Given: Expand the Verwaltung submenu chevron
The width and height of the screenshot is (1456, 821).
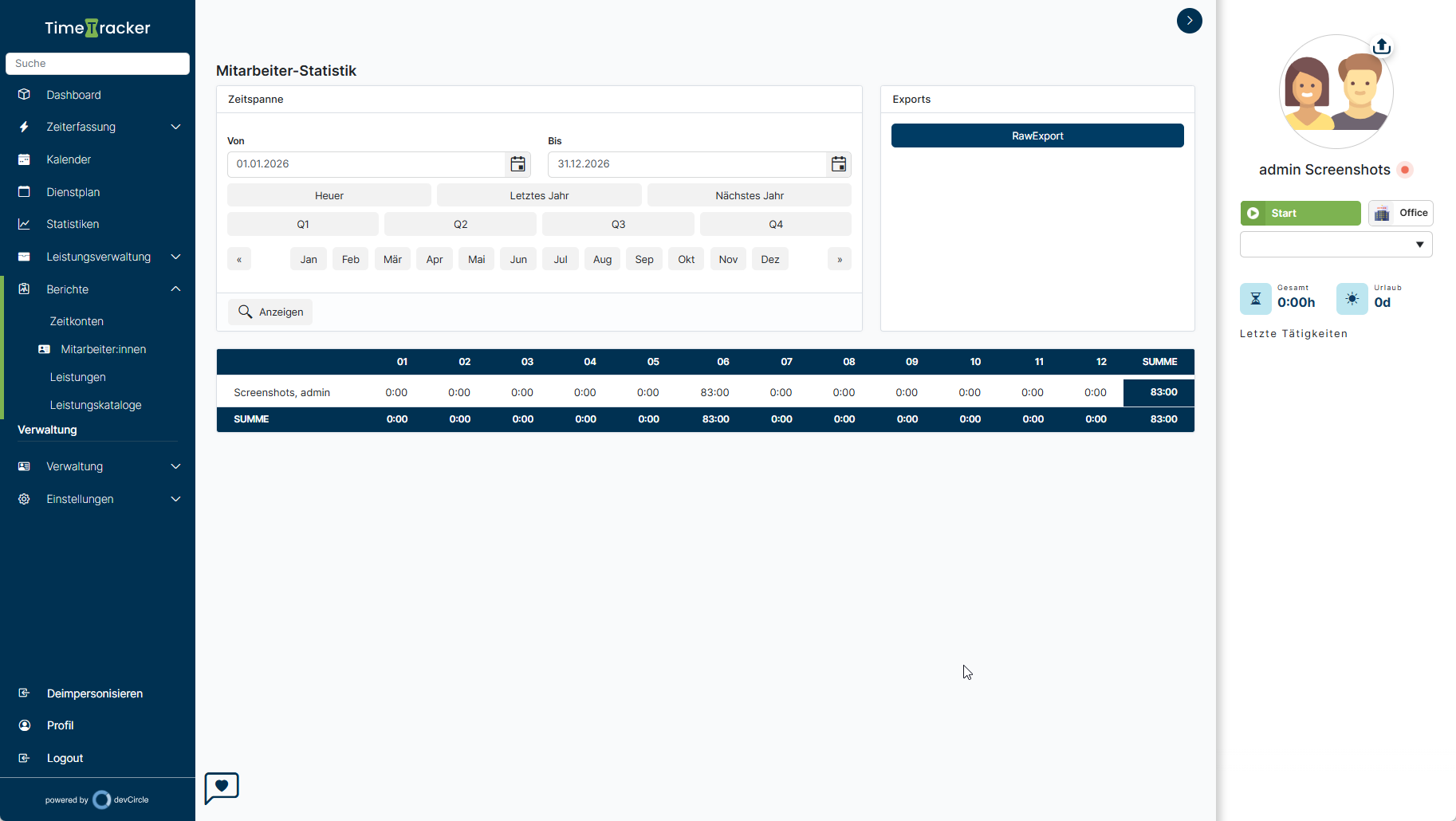Looking at the screenshot, I should tap(175, 466).
